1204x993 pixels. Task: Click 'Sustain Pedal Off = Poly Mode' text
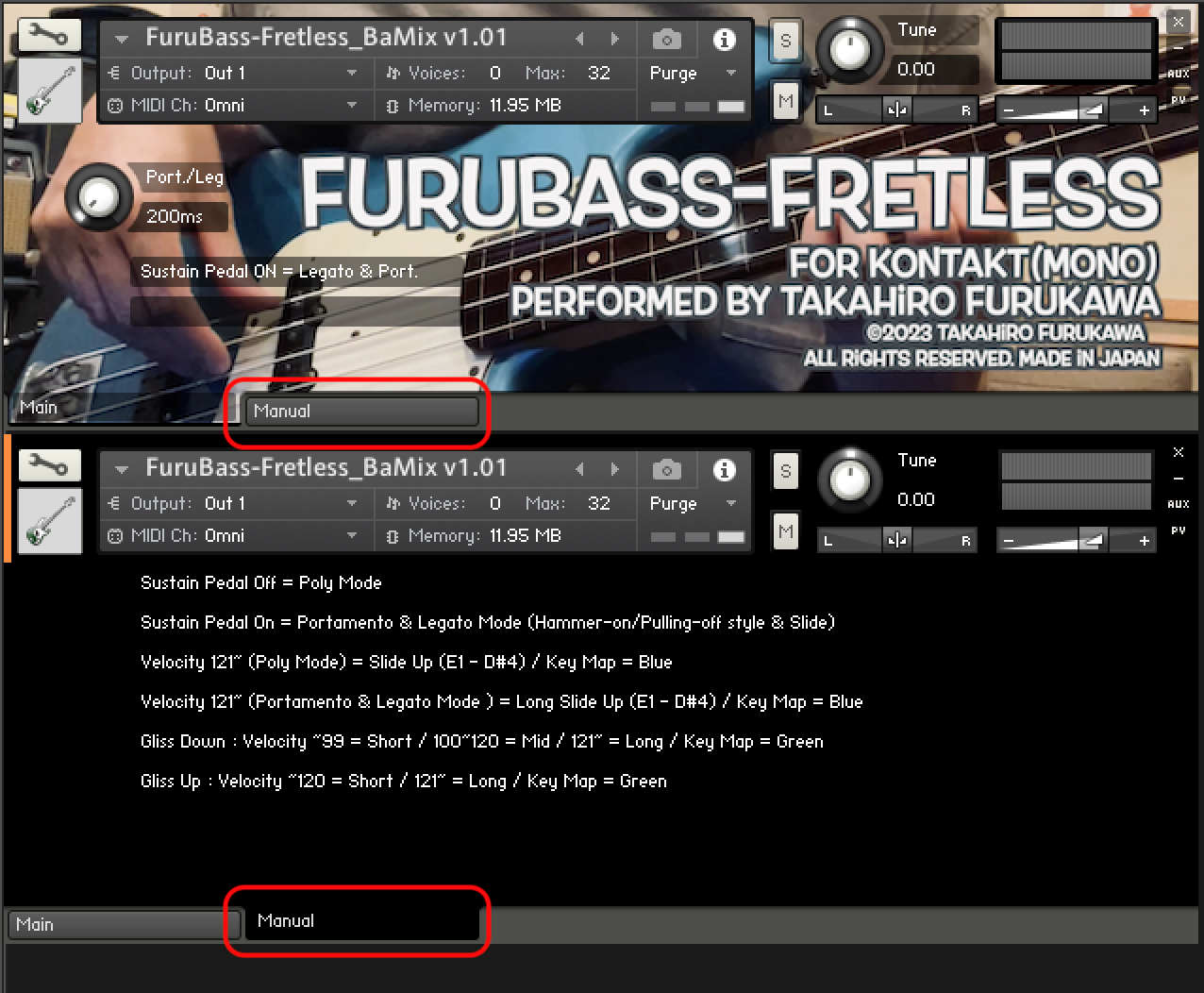(x=260, y=582)
